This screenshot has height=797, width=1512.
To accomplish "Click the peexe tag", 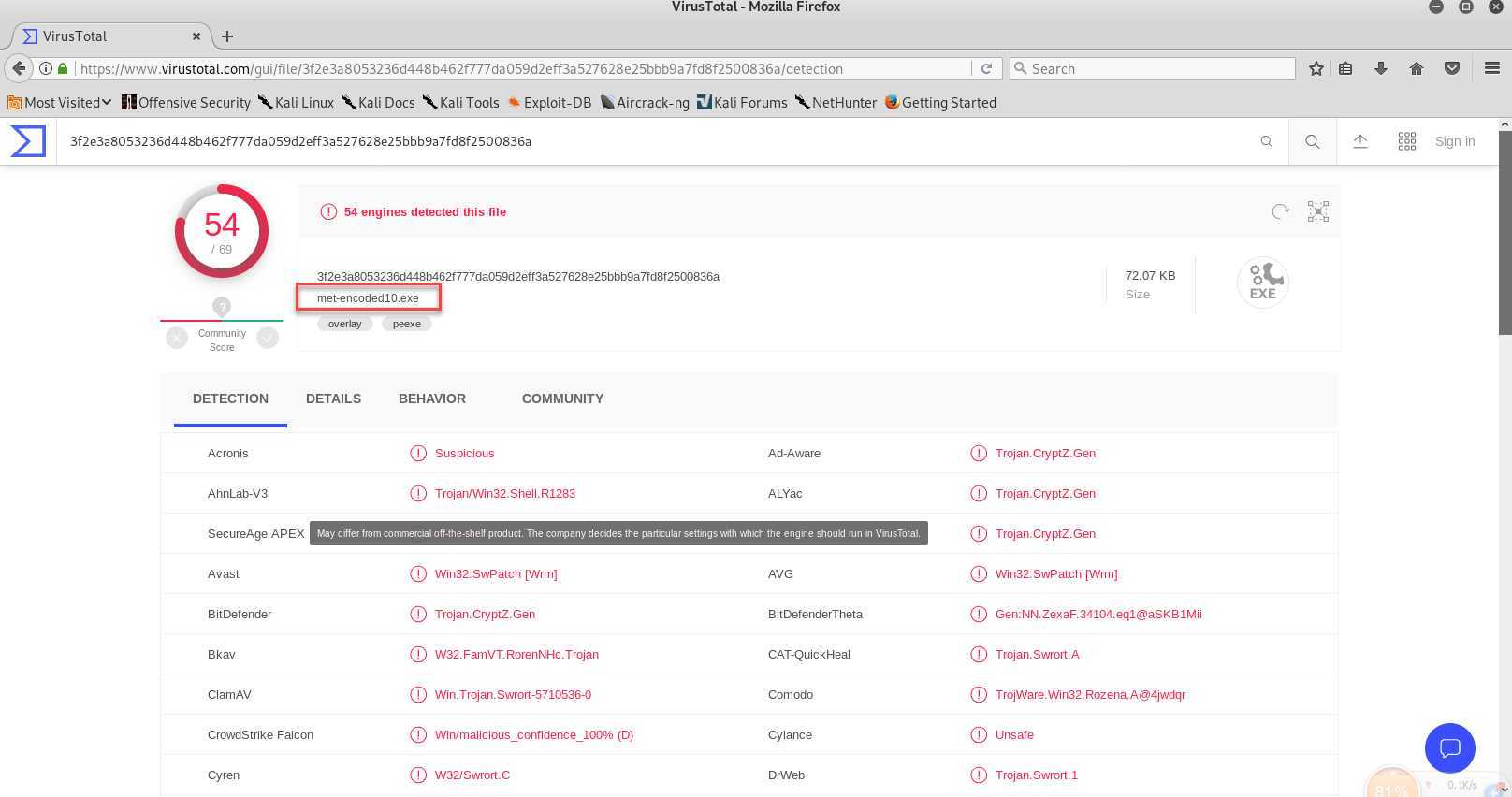I will (406, 324).
